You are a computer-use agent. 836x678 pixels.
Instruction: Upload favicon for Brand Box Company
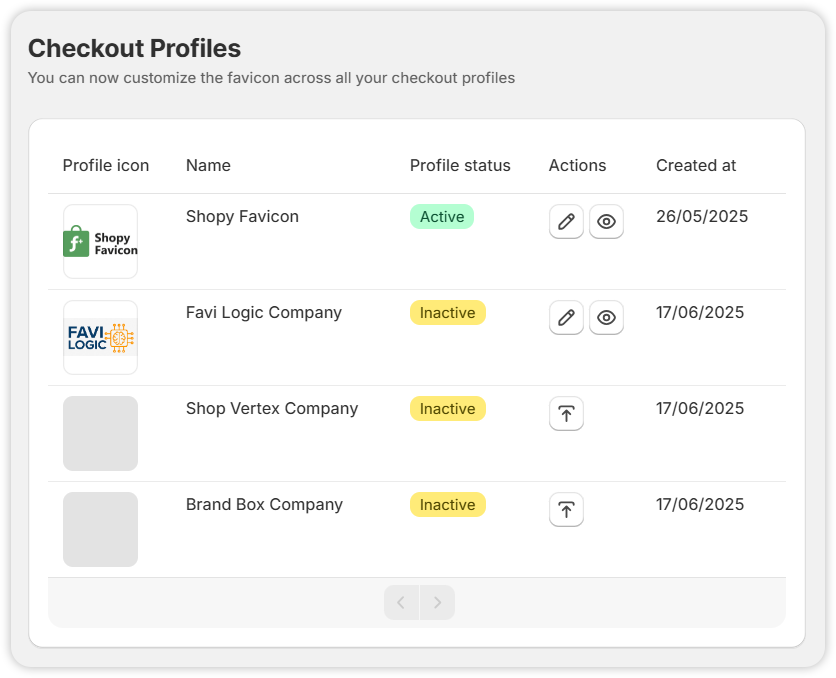click(566, 509)
